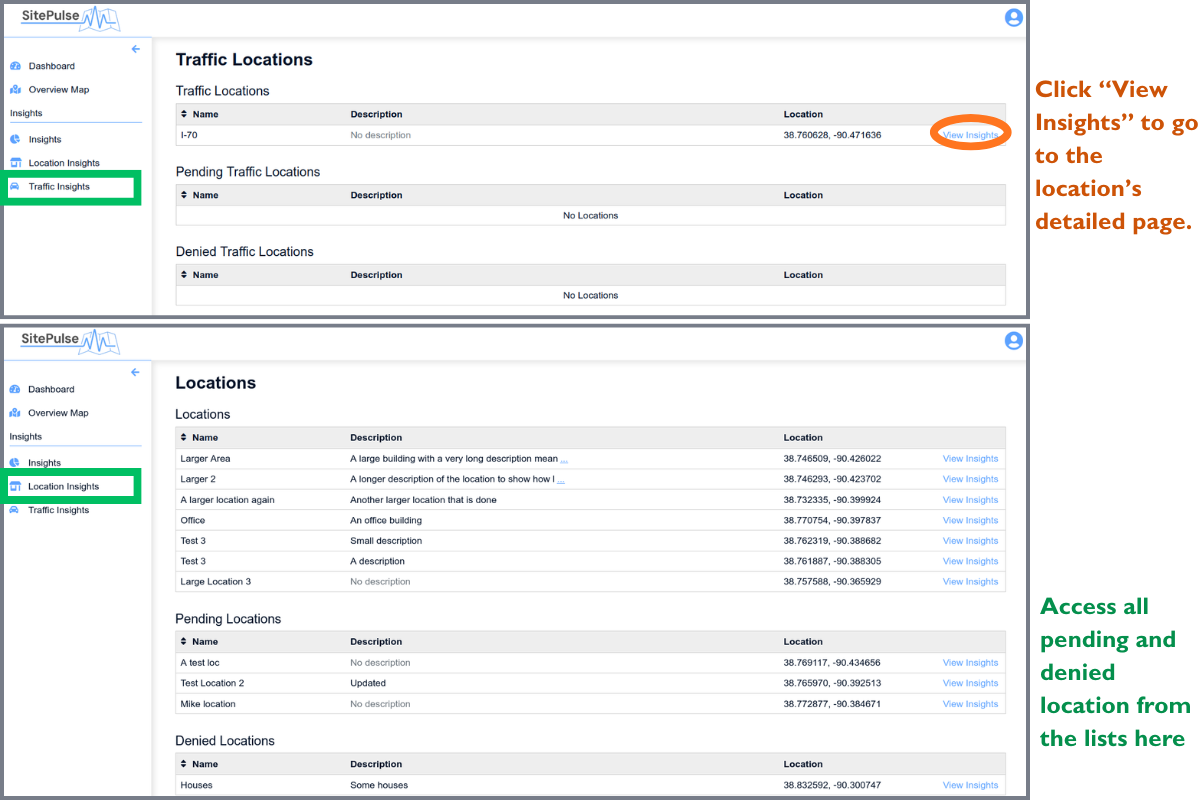Open Overview Map via its map icon
Screen dimensions: 1200x800
point(17,90)
